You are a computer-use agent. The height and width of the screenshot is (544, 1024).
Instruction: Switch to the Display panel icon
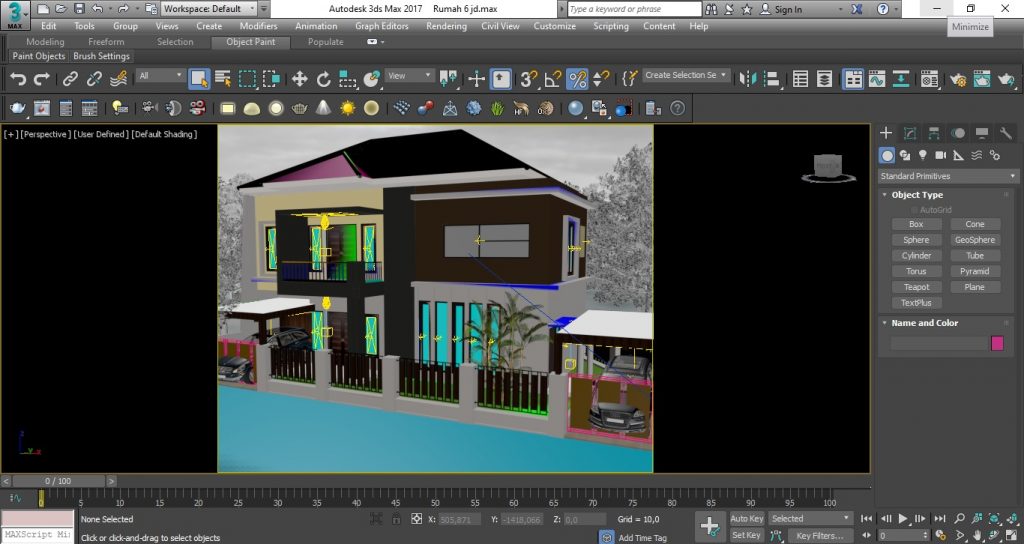pos(982,133)
